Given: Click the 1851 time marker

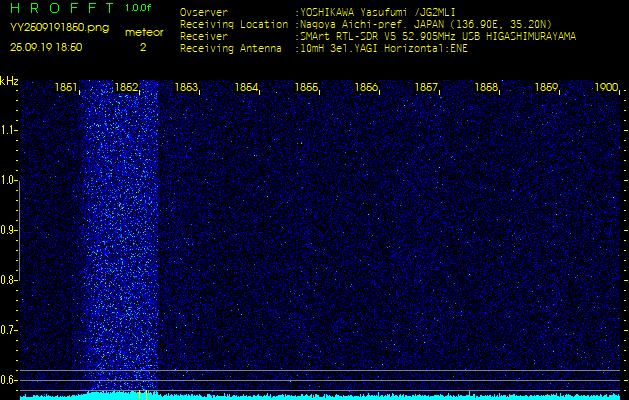Looking at the screenshot, I should pos(66,88).
